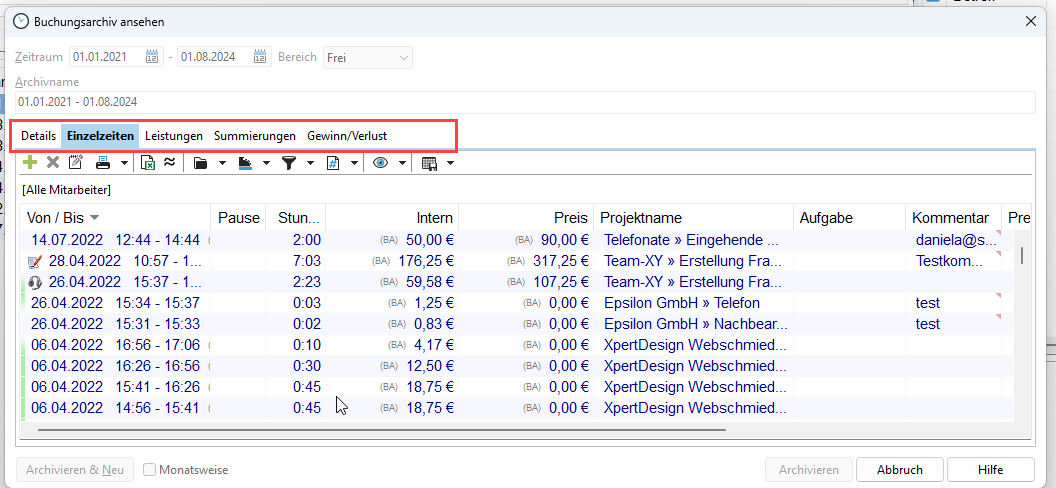1056x488 pixels.
Task: Click the Hilfe button
Action: pyautogui.click(x=990, y=470)
